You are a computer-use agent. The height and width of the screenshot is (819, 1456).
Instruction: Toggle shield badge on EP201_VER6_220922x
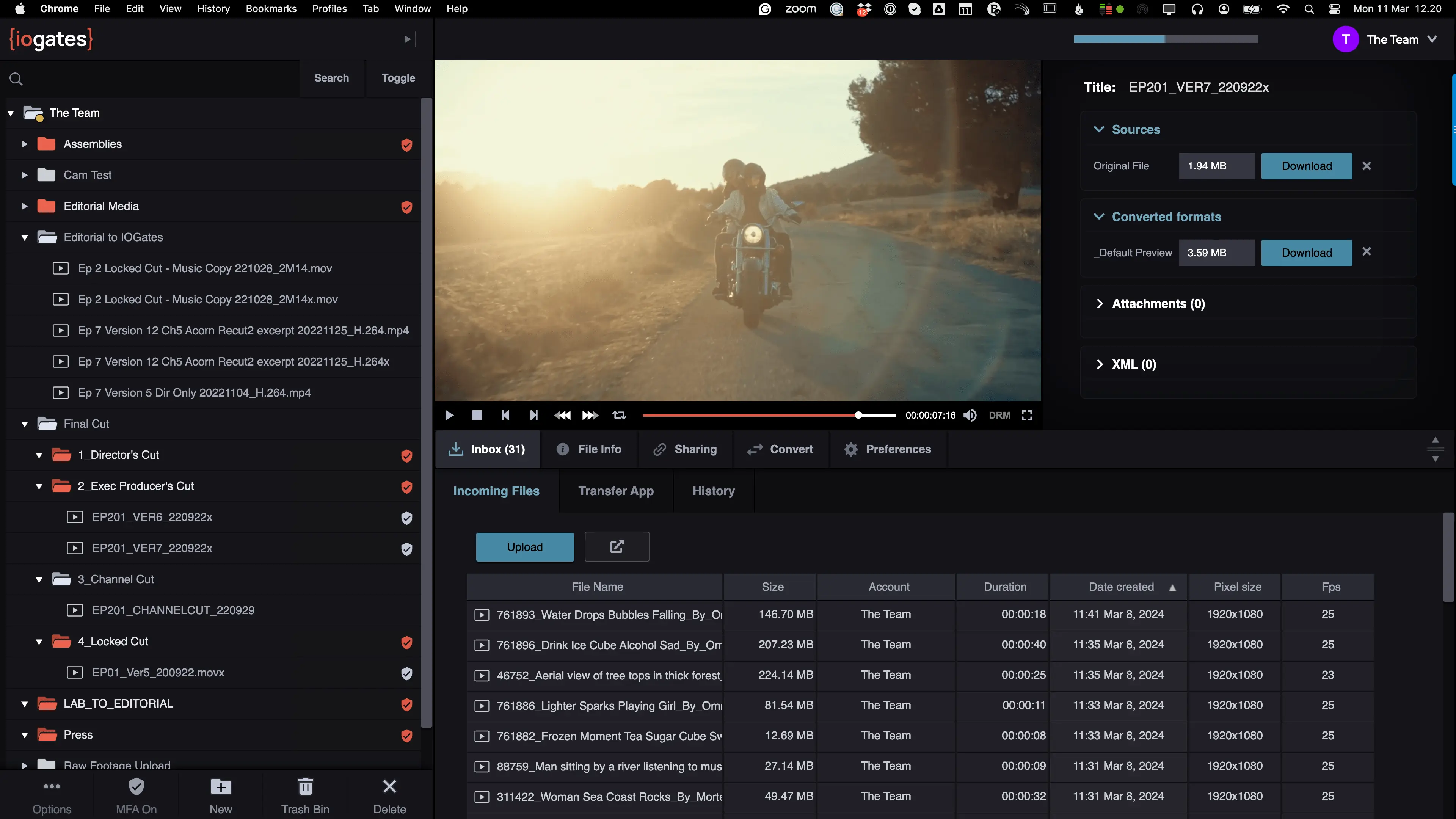click(406, 518)
